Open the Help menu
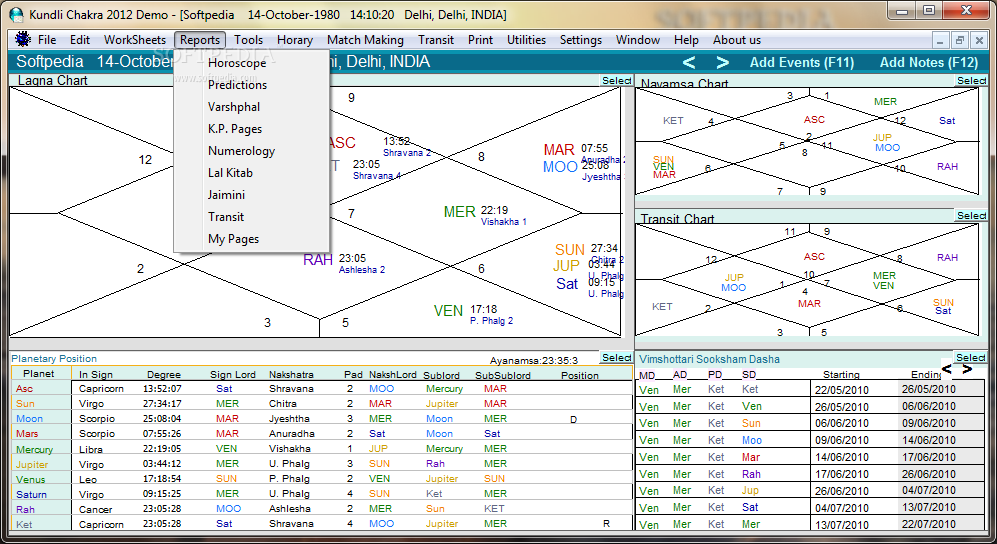The height and width of the screenshot is (544, 997). 686,39
